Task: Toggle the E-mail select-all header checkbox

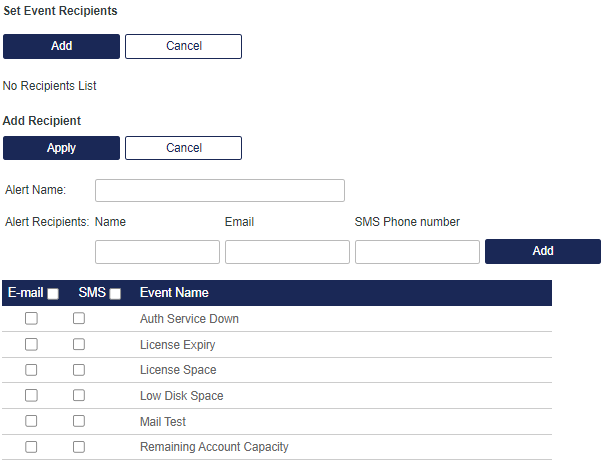Action: point(53,294)
